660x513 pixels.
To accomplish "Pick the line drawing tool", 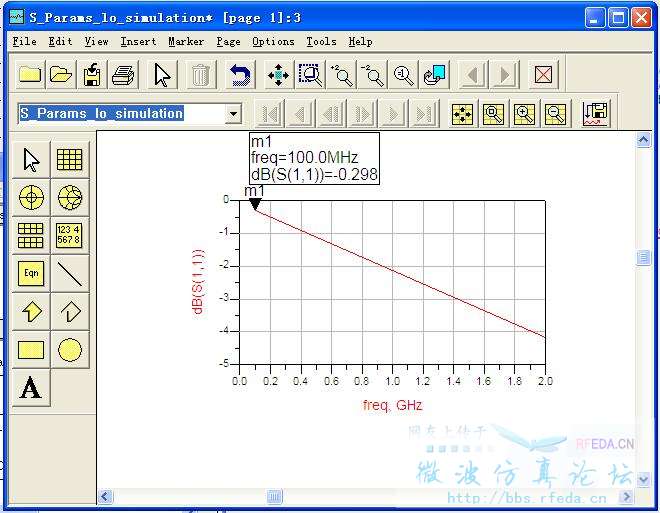I will (69, 272).
